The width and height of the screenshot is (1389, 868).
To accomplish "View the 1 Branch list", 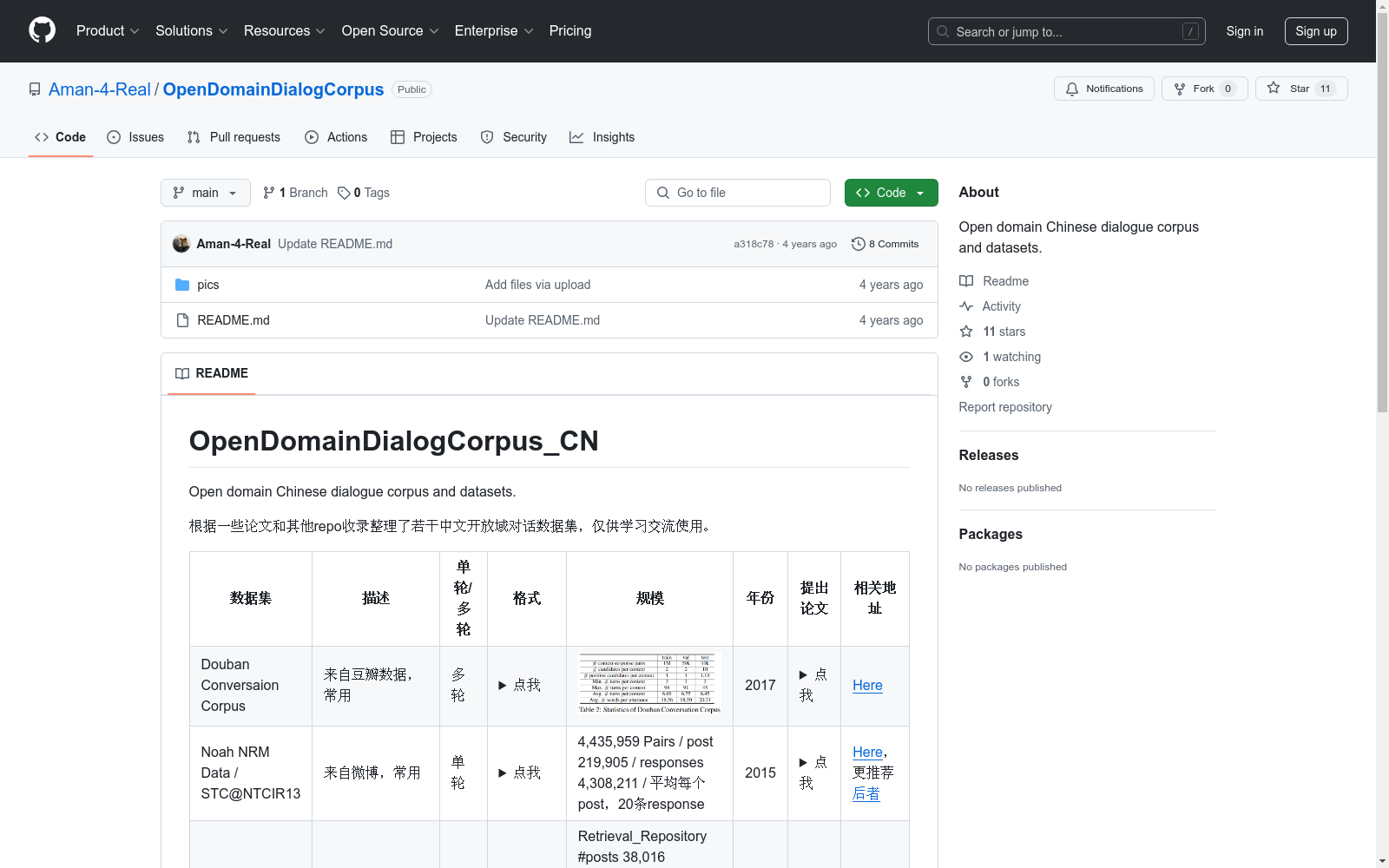I will pos(295,193).
